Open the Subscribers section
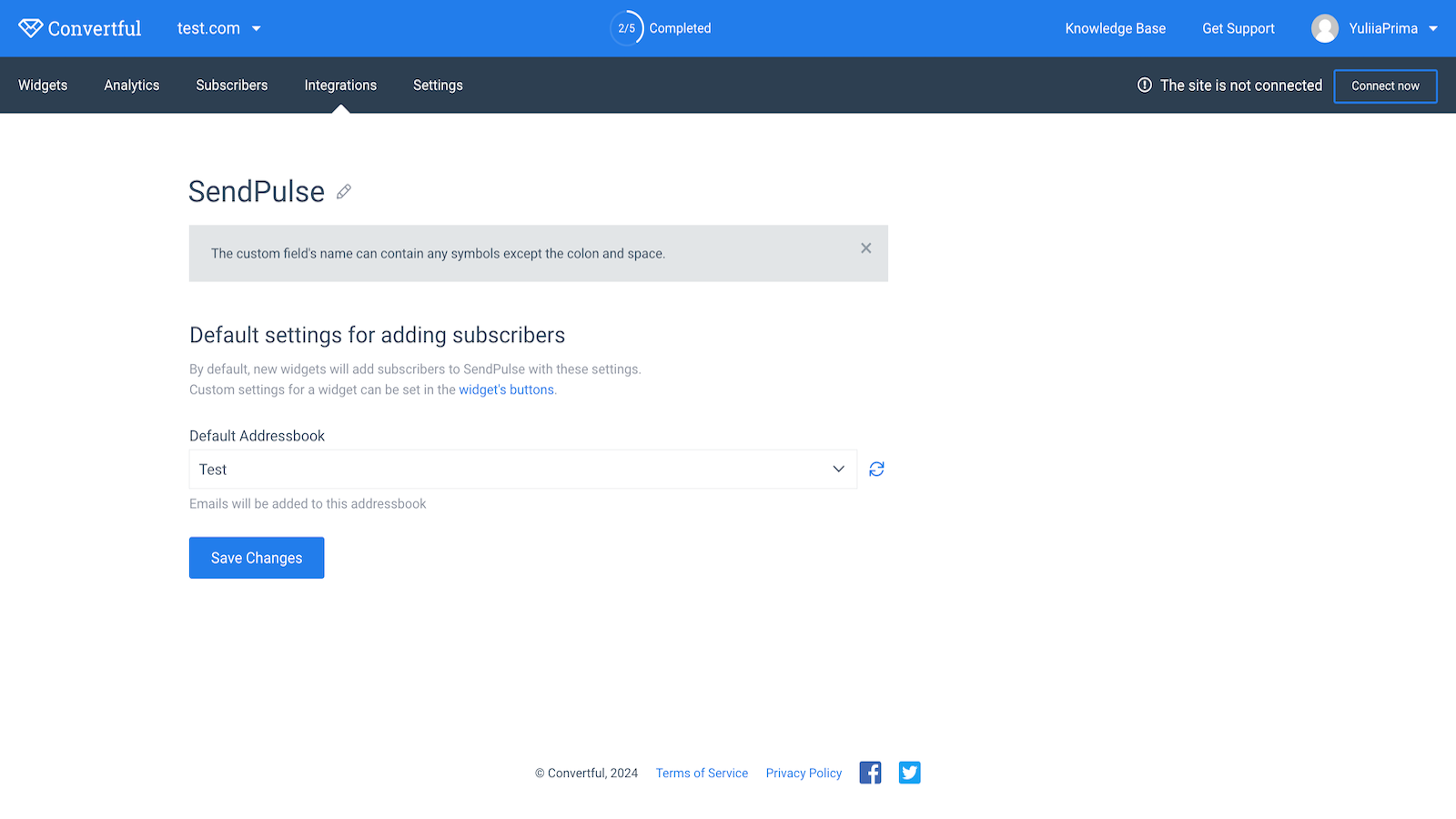This screenshot has height=819, width=1456. [x=232, y=86]
